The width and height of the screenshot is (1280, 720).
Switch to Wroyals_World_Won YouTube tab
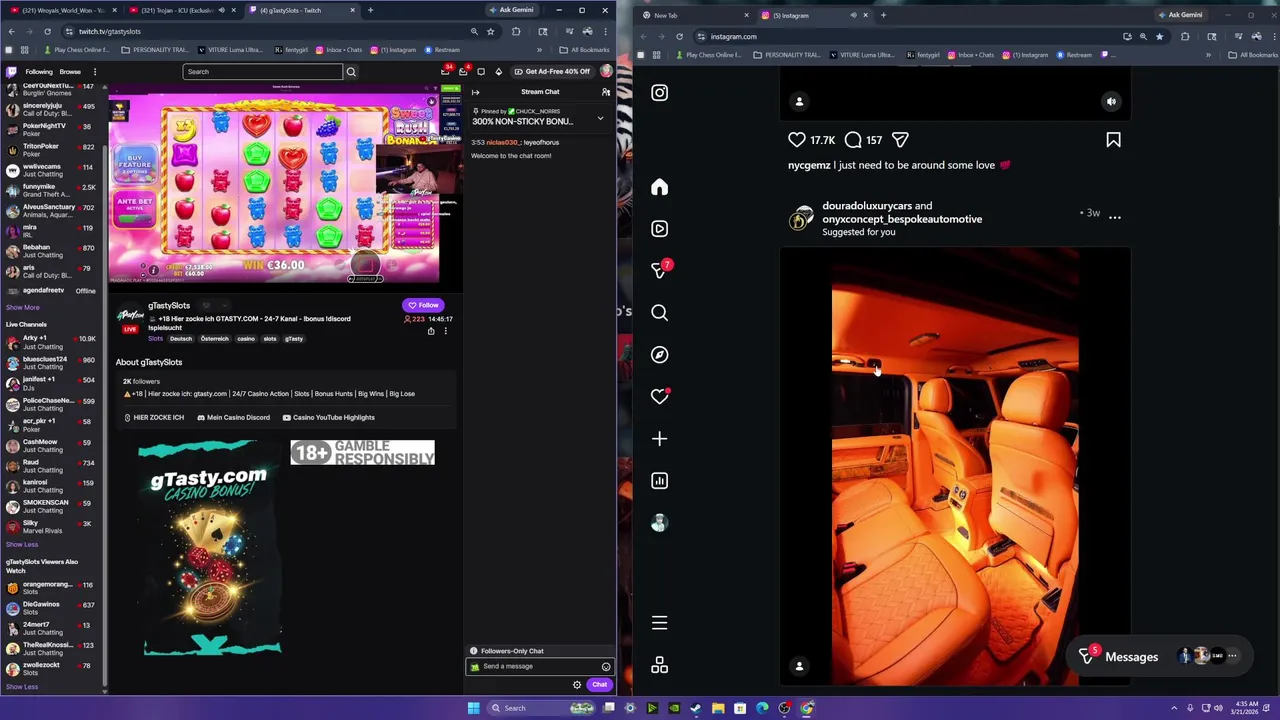click(63, 10)
